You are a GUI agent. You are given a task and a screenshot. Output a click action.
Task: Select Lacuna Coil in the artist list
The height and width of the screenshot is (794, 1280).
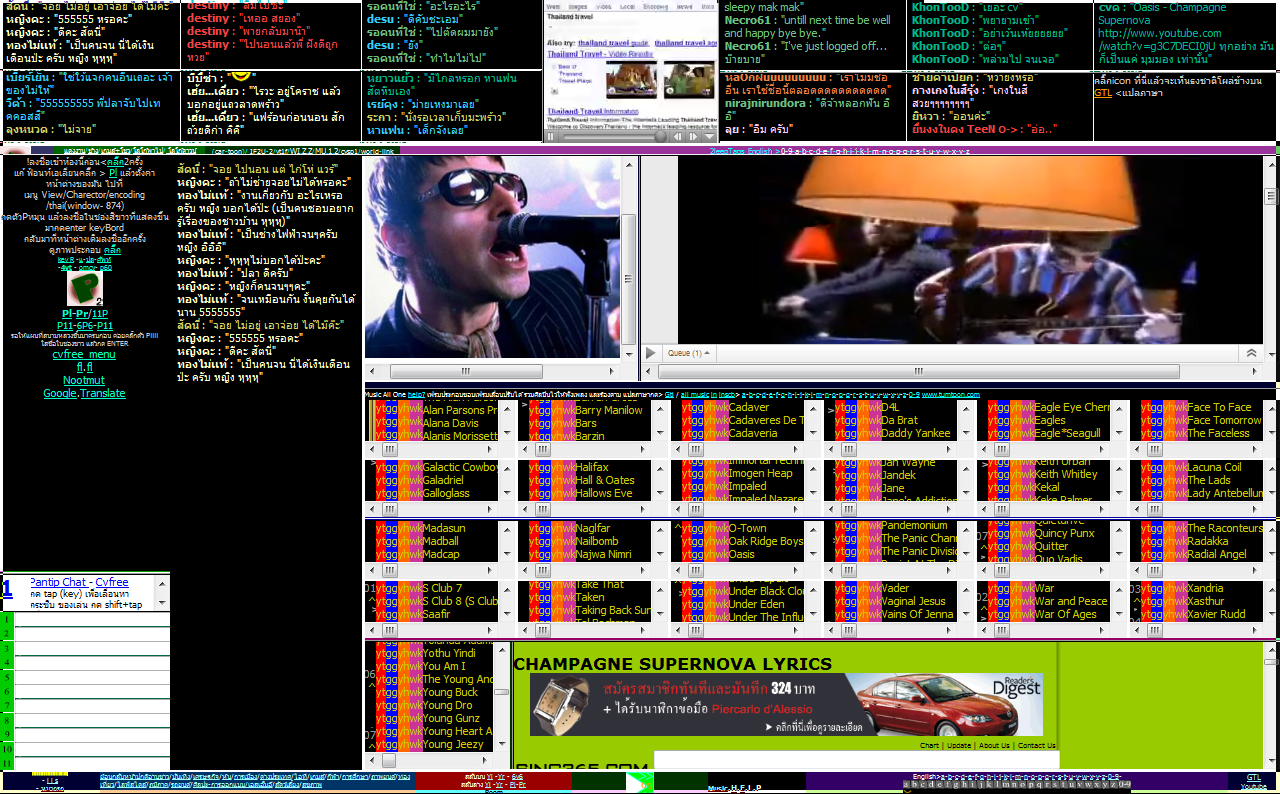(x=1214, y=467)
